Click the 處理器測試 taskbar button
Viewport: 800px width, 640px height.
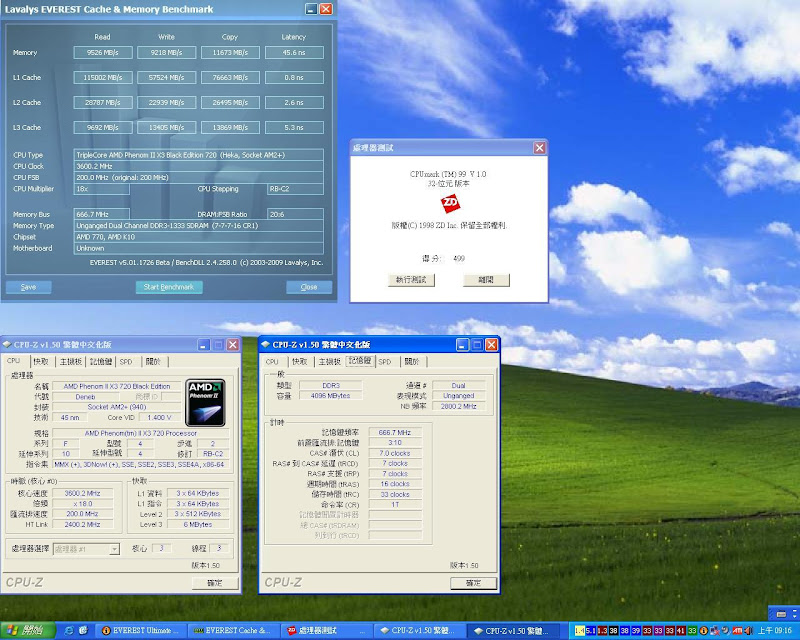(x=327, y=631)
